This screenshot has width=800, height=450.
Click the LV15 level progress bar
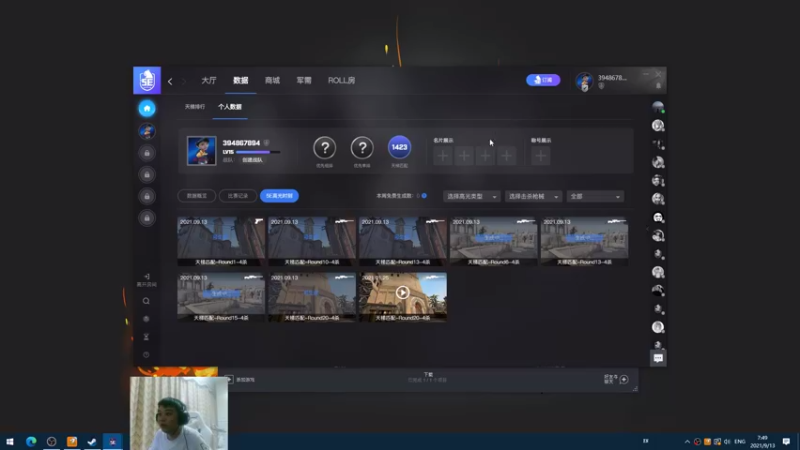pyautogui.click(x=258, y=152)
